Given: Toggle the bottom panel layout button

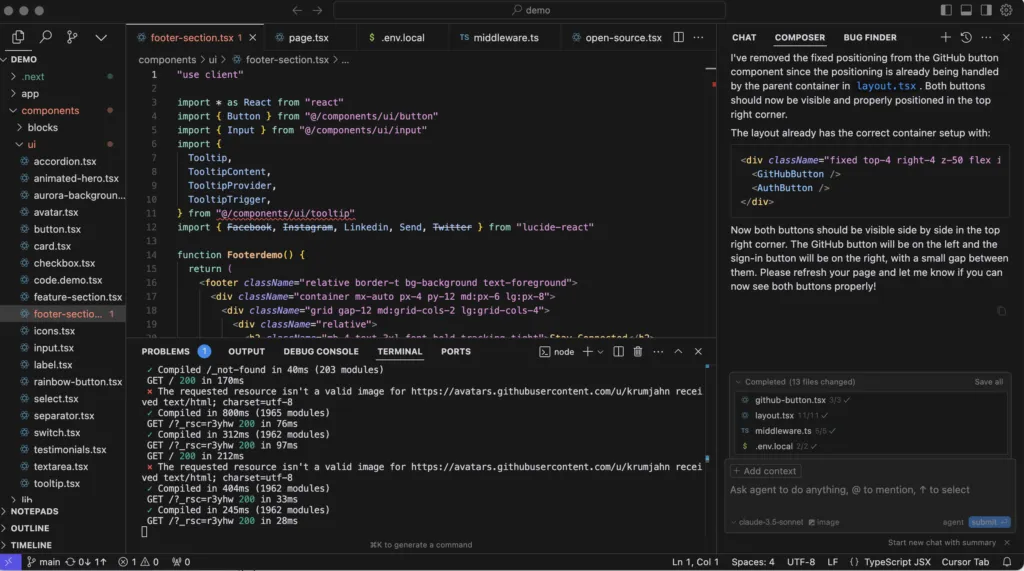Looking at the screenshot, I should pos(967,10).
